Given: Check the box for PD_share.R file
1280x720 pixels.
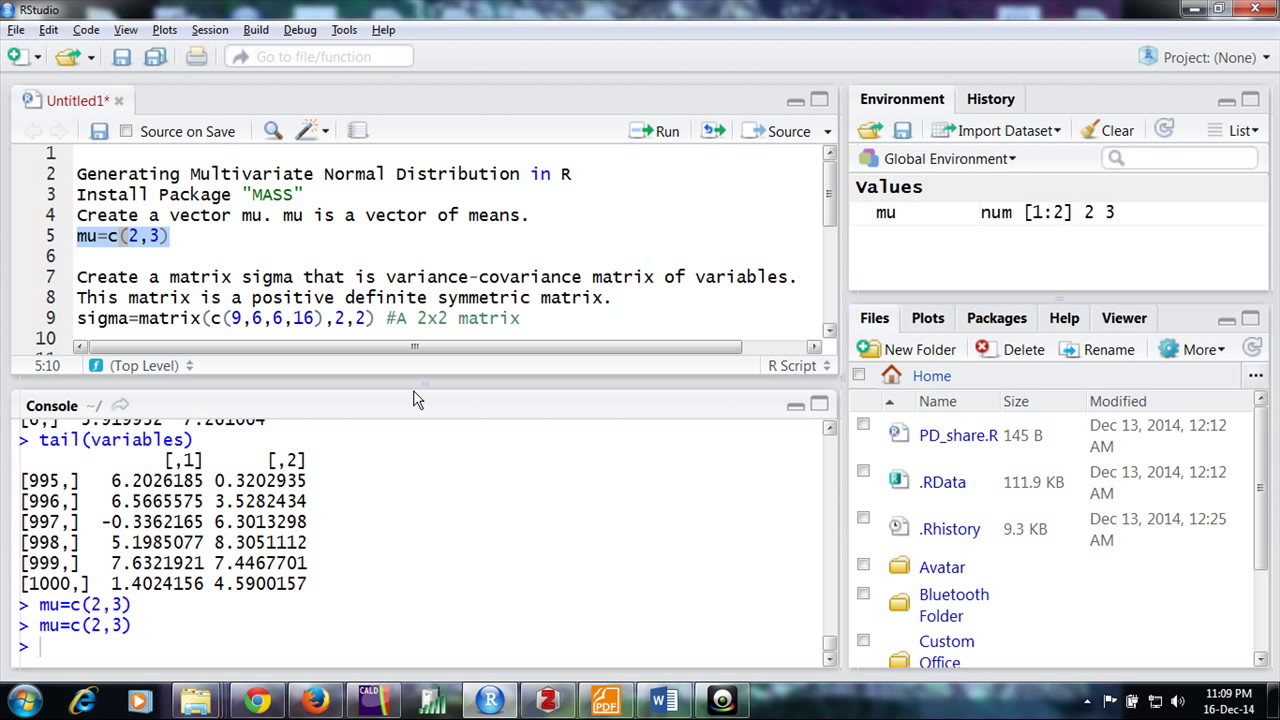Looking at the screenshot, I should [863, 424].
